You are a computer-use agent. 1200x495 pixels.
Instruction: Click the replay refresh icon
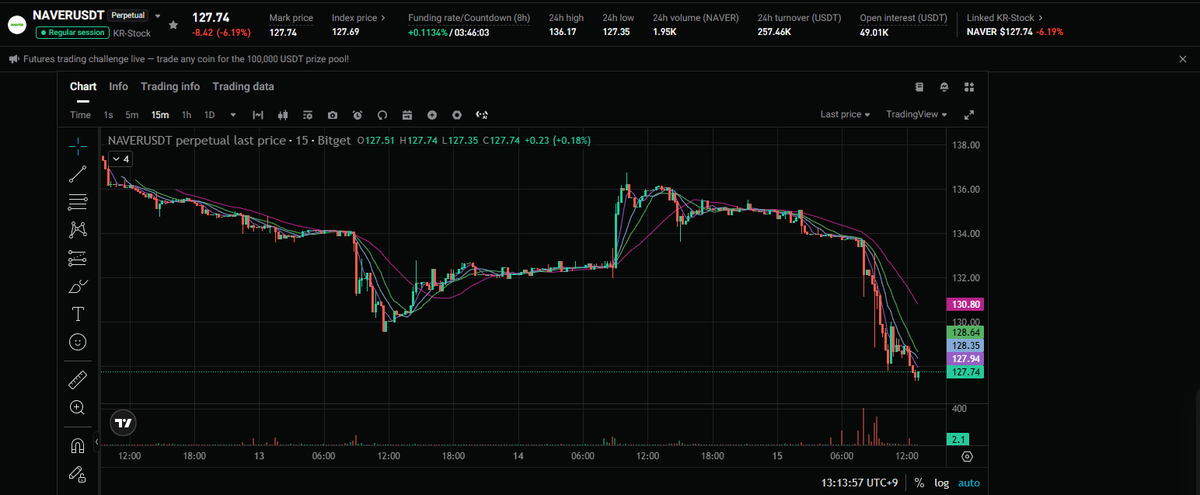(x=382, y=114)
